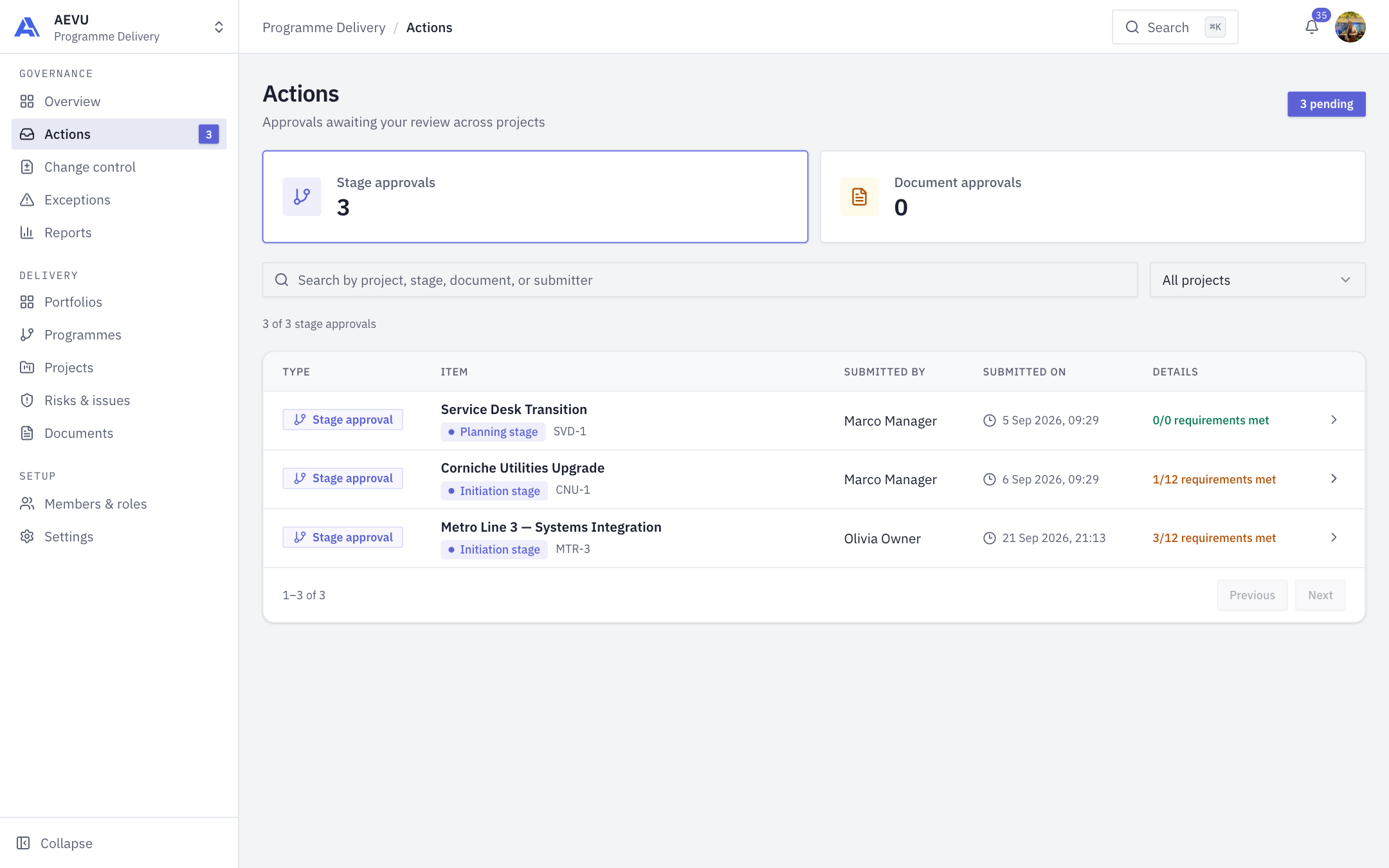Click the Members & roles people icon
The height and width of the screenshot is (868, 1389).
[x=27, y=504]
